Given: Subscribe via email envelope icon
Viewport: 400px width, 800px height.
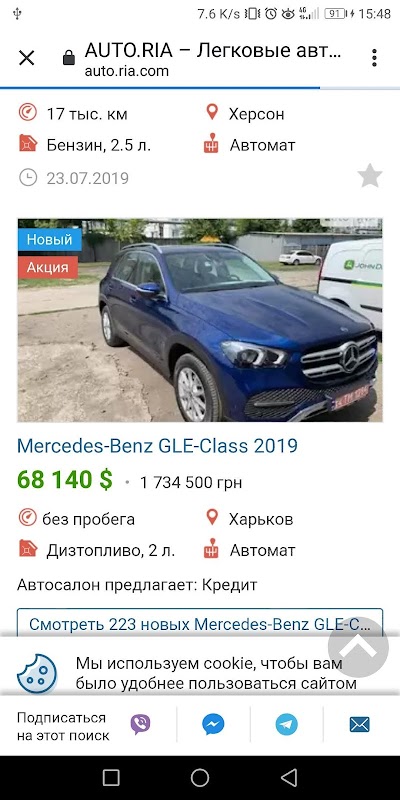Looking at the screenshot, I should (x=360, y=724).
